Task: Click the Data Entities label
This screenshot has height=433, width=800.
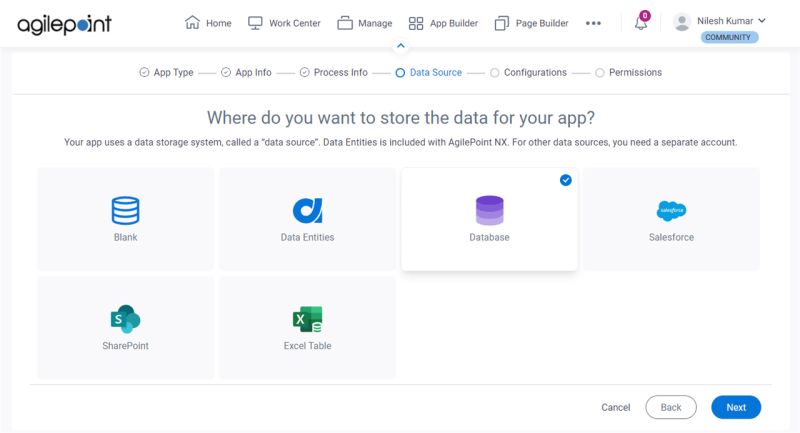Action: 307,237
